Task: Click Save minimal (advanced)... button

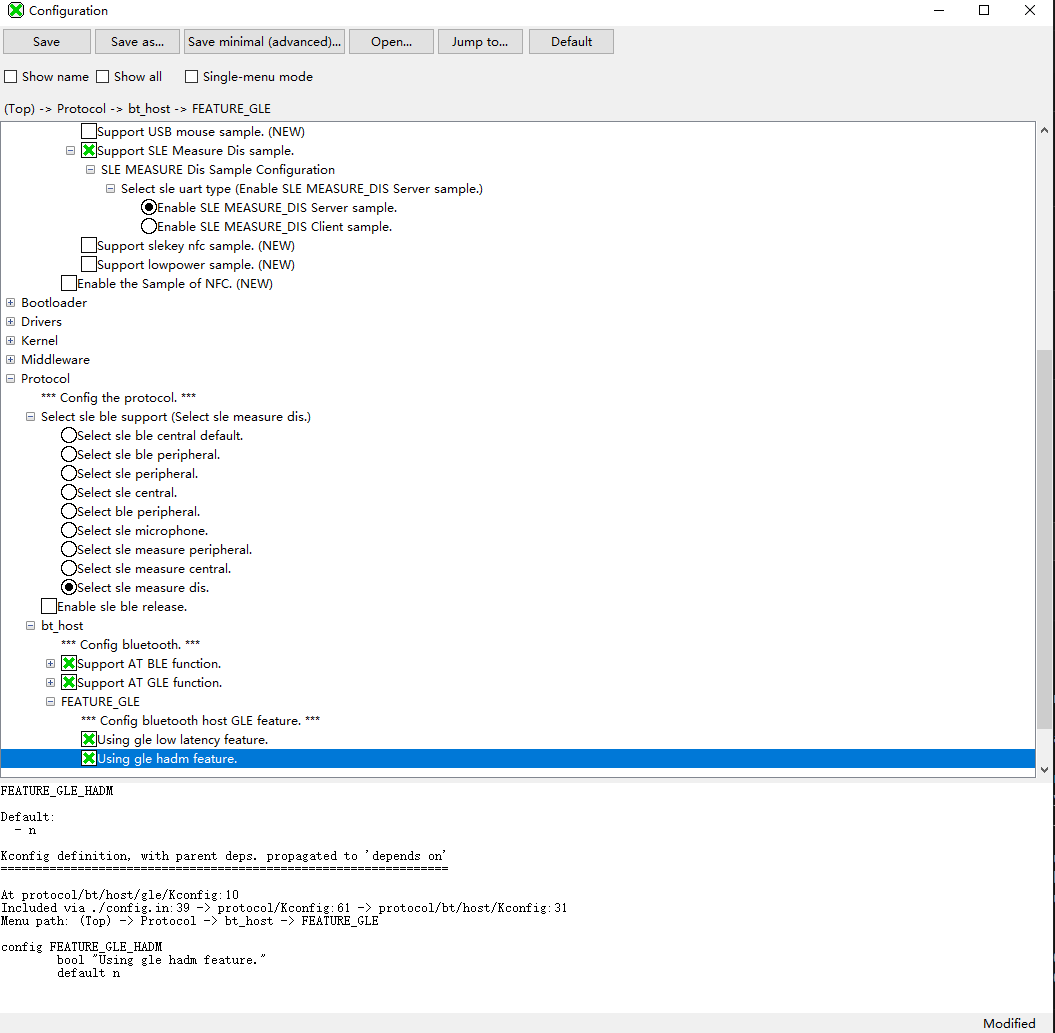Action: pos(264,42)
